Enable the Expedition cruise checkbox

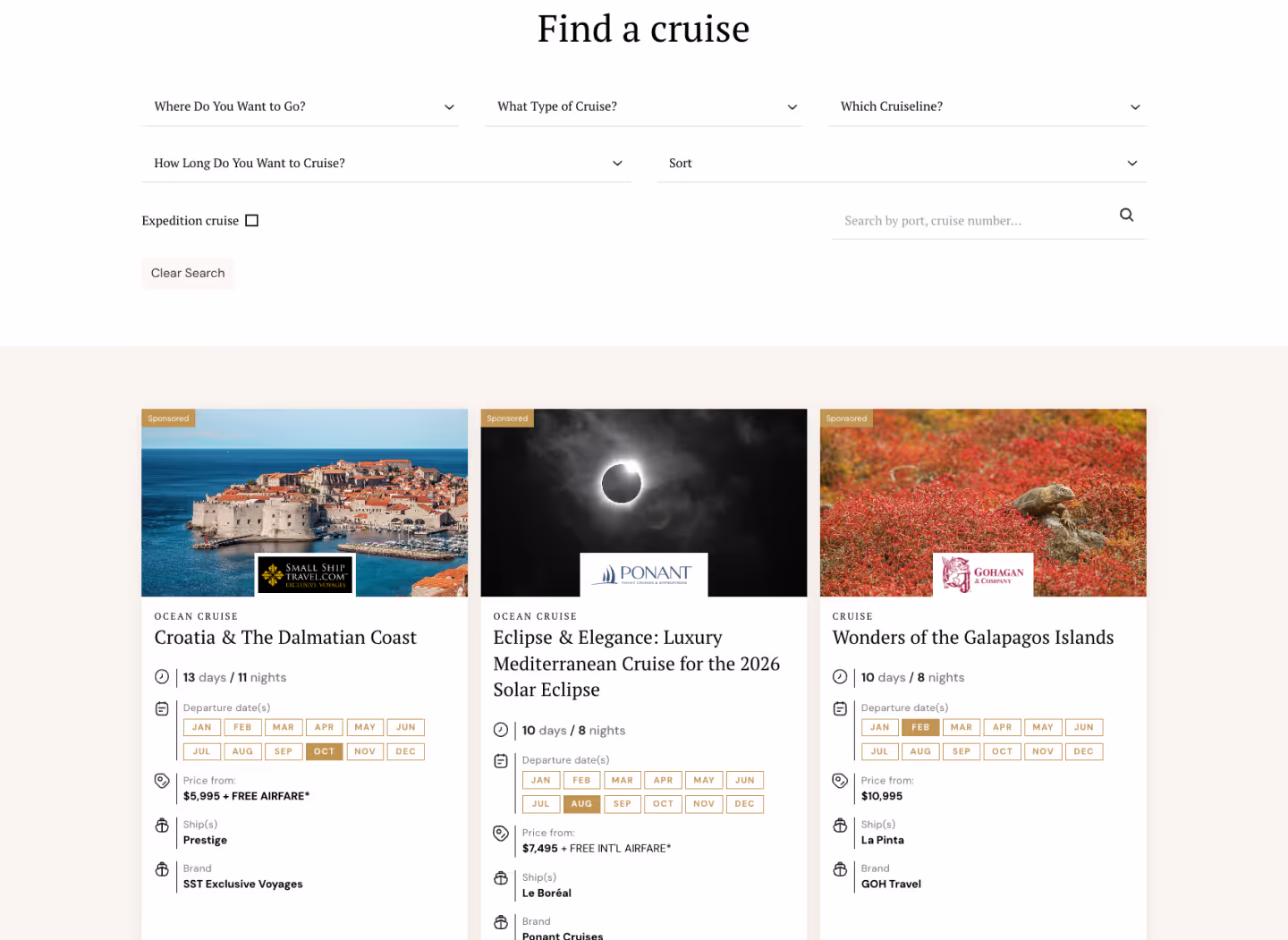click(252, 221)
